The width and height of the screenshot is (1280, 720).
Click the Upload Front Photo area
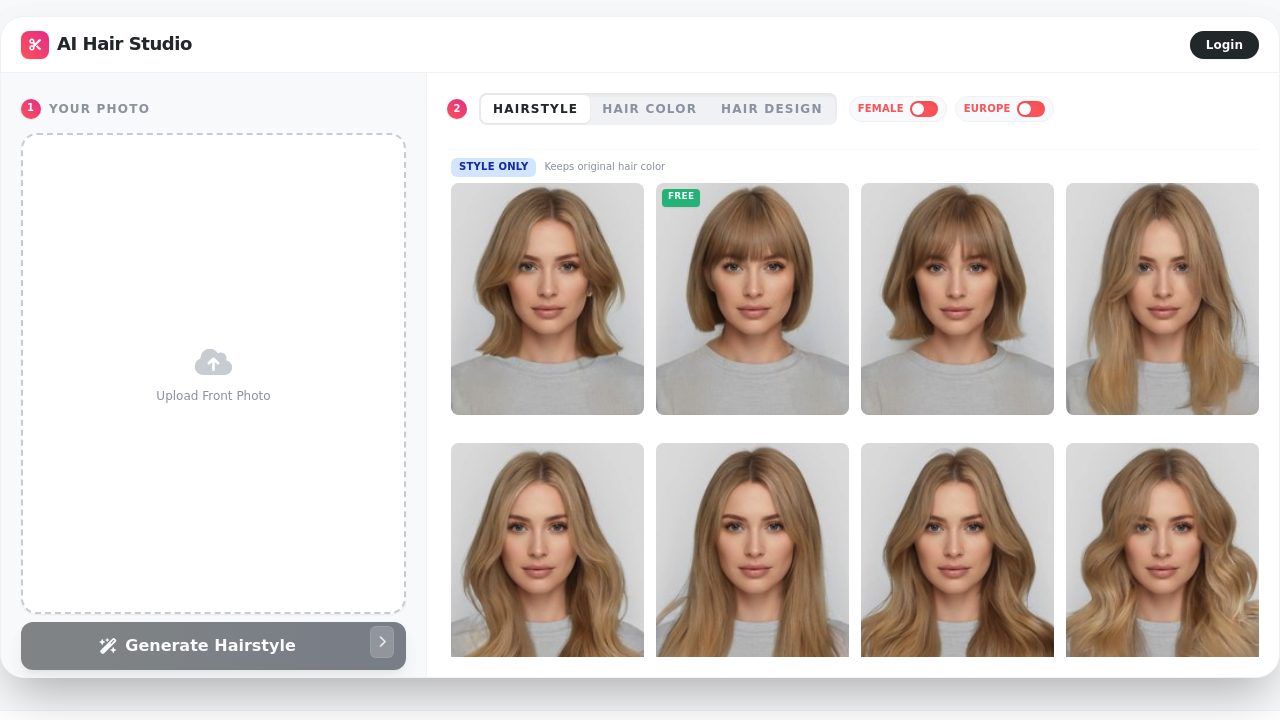point(213,375)
